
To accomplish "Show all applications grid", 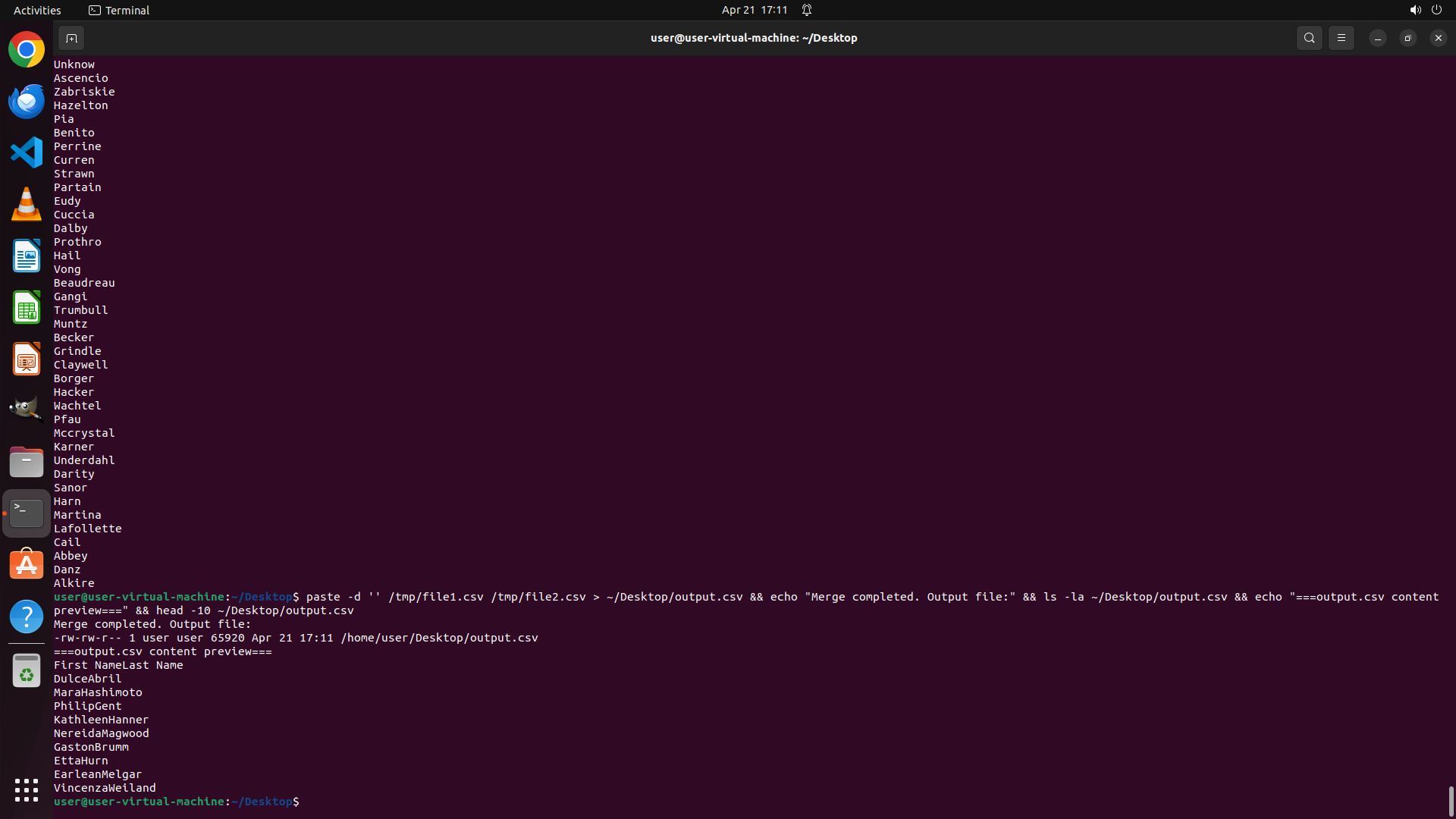I will click(27, 790).
